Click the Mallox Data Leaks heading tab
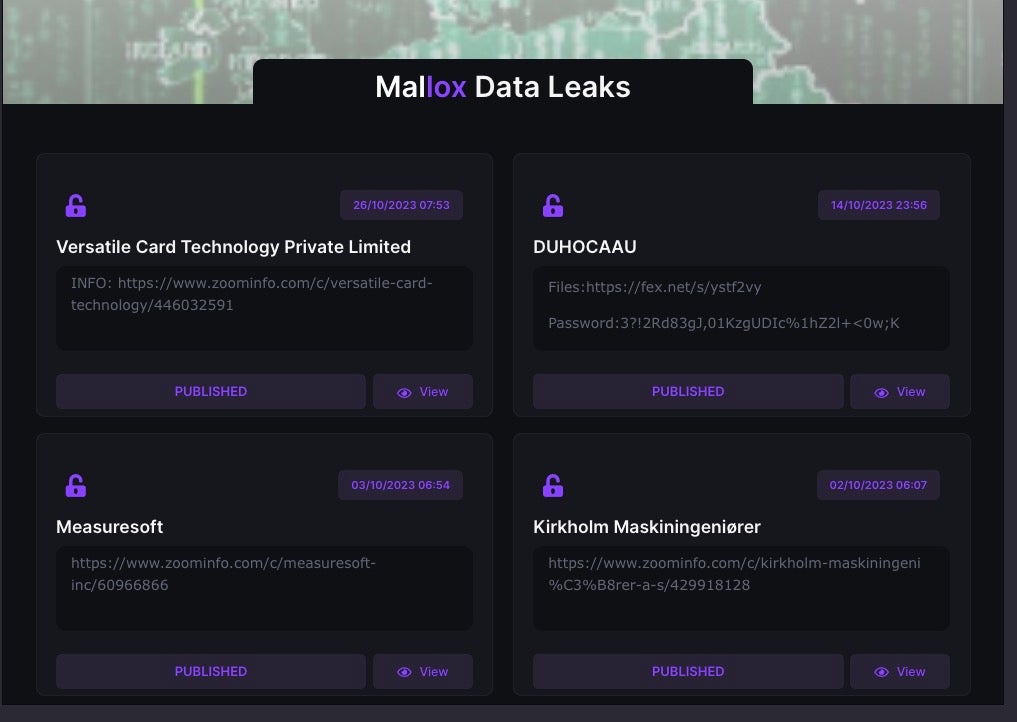The image size is (1017, 722). [502, 87]
